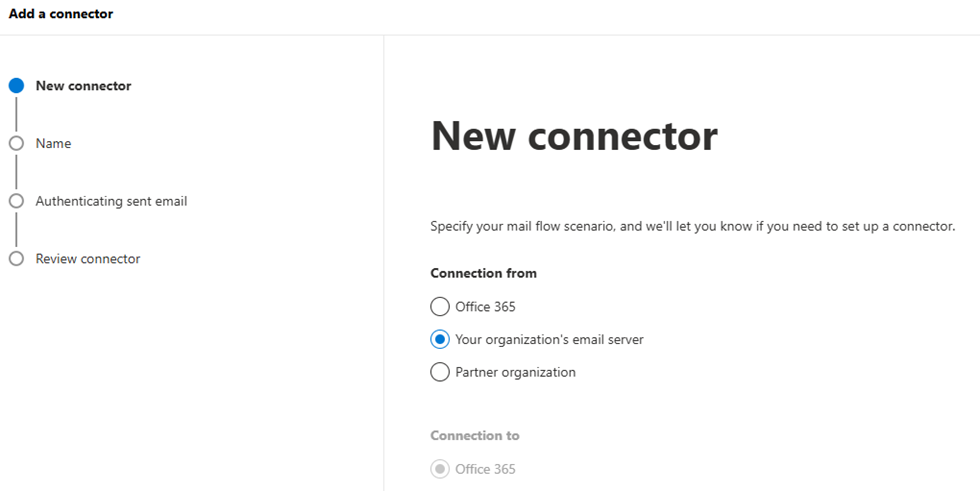Select the Your organization's email server radio
Image resolution: width=980 pixels, height=491 pixels.
(440, 340)
